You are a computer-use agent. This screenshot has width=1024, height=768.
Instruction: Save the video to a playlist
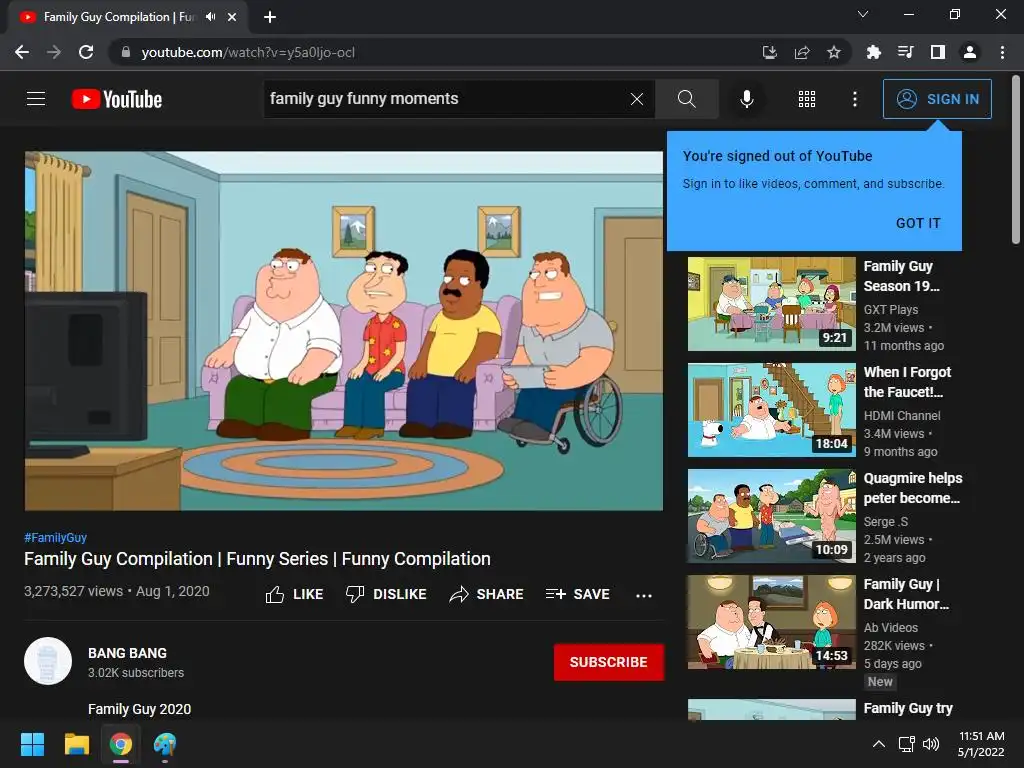(x=578, y=594)
